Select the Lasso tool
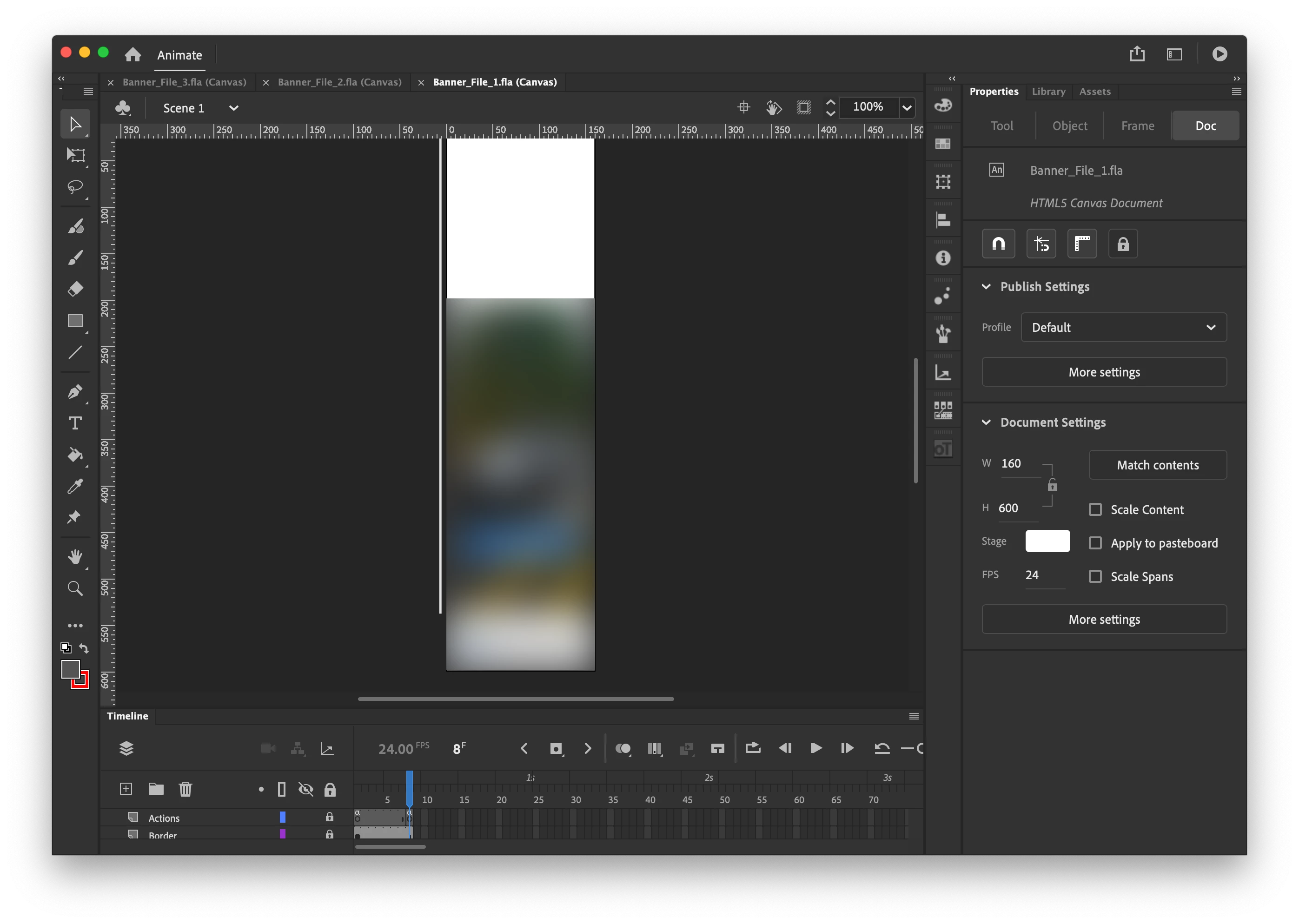The width and height of the screenshot is (1299, 924). coord(75,187)
